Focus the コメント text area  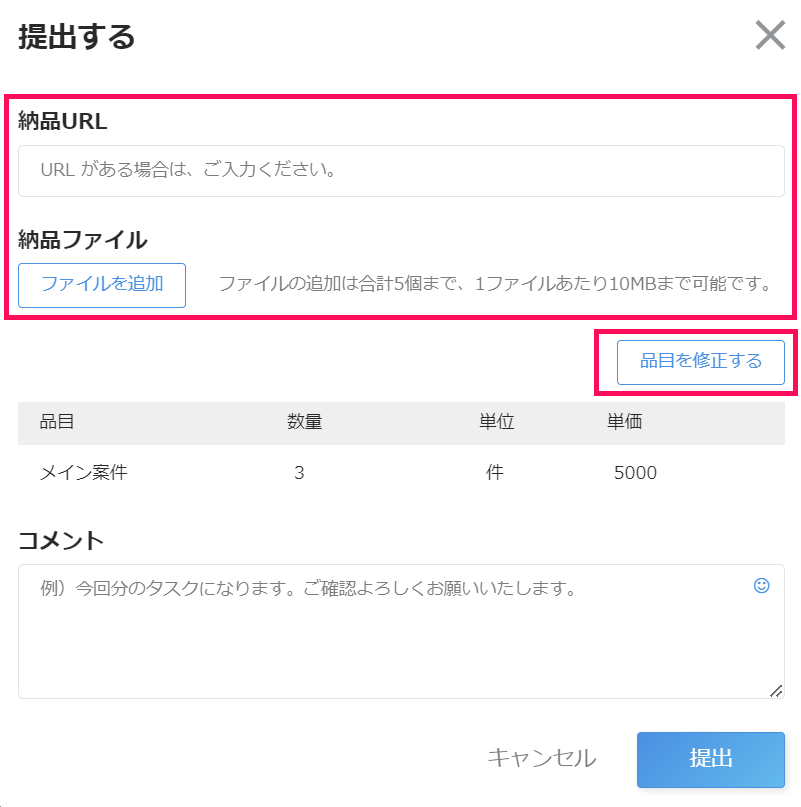point(401,631)
